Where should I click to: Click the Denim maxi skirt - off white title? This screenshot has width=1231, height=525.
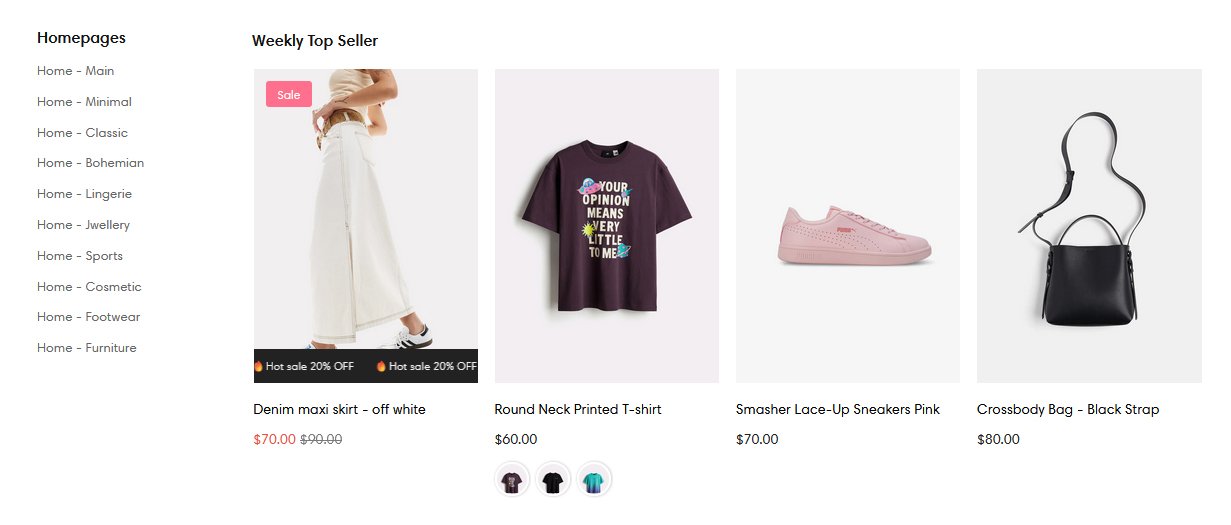(339, 409)
